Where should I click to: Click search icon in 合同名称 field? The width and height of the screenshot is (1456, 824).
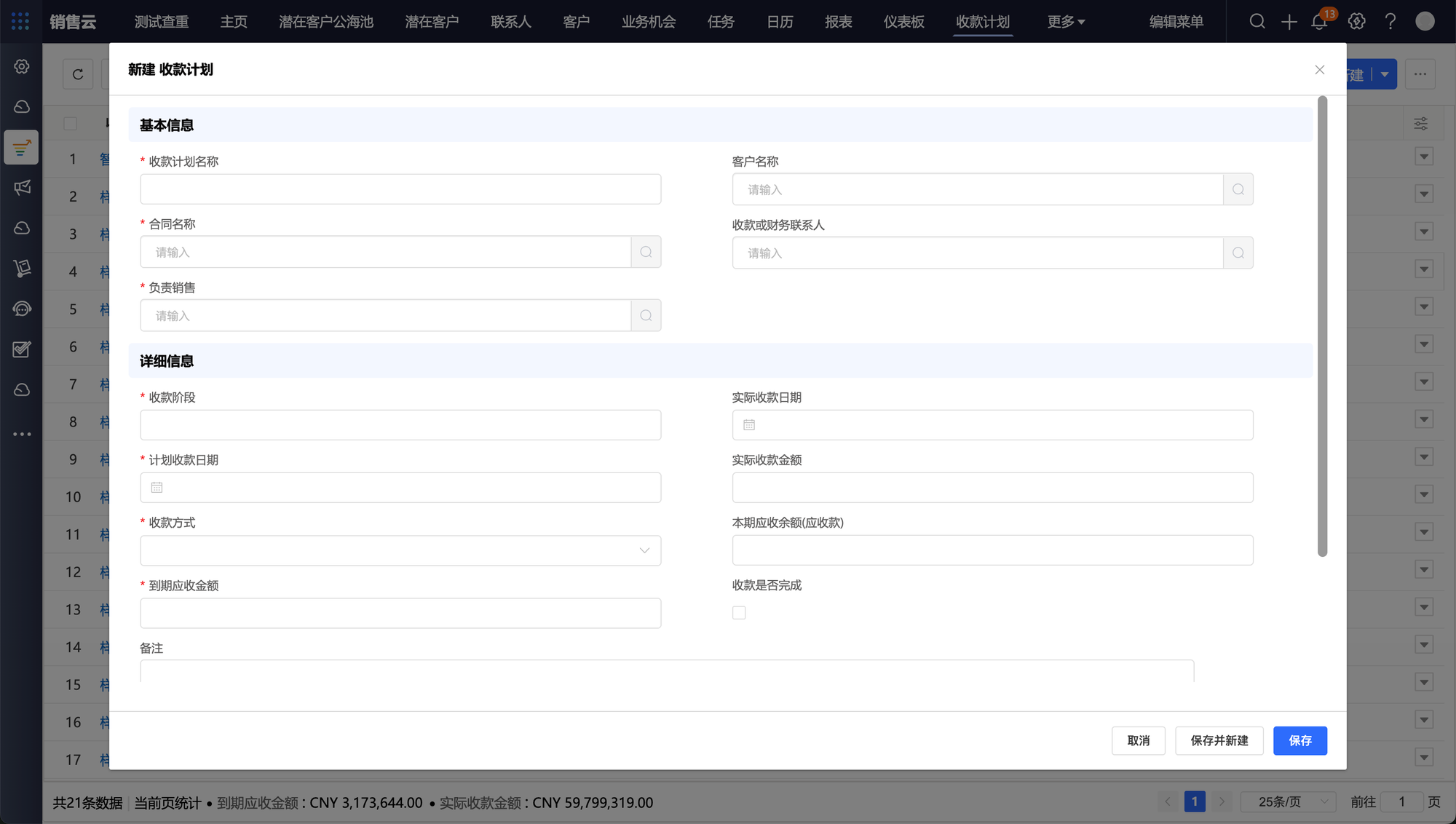click(x=646, y=252)
